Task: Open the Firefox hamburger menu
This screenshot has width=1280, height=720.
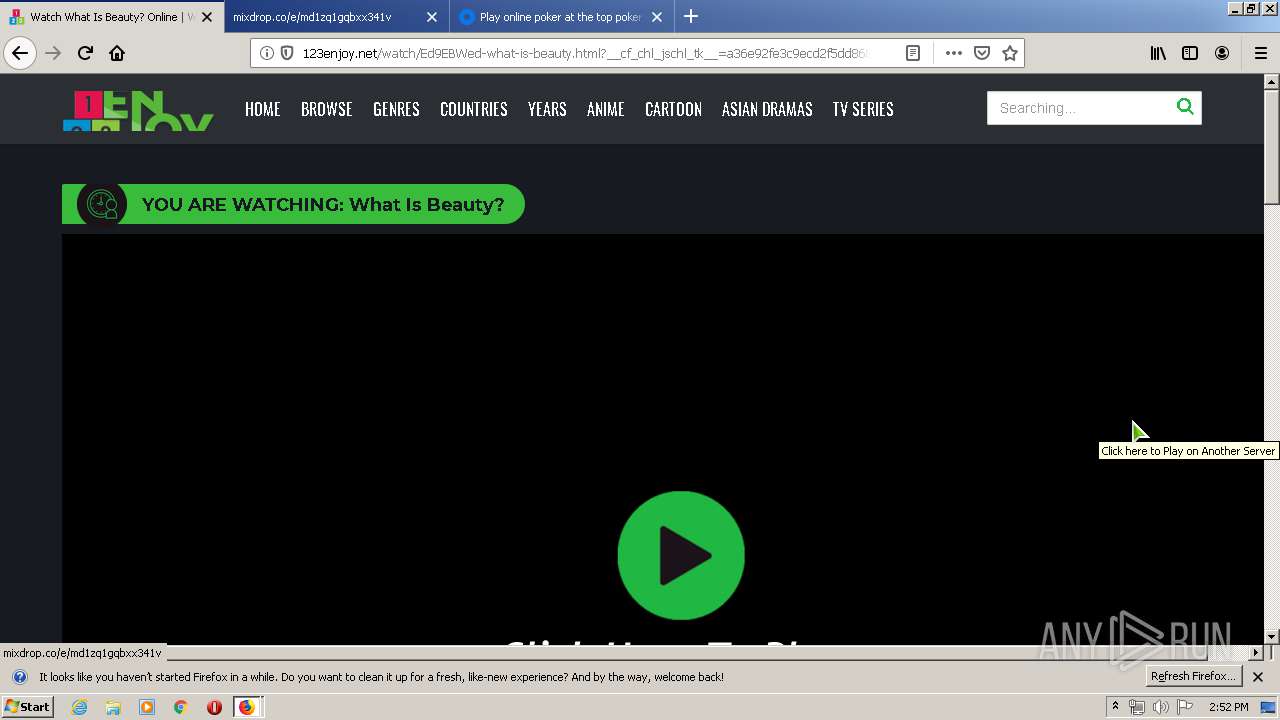Action: pos(1260,53)
